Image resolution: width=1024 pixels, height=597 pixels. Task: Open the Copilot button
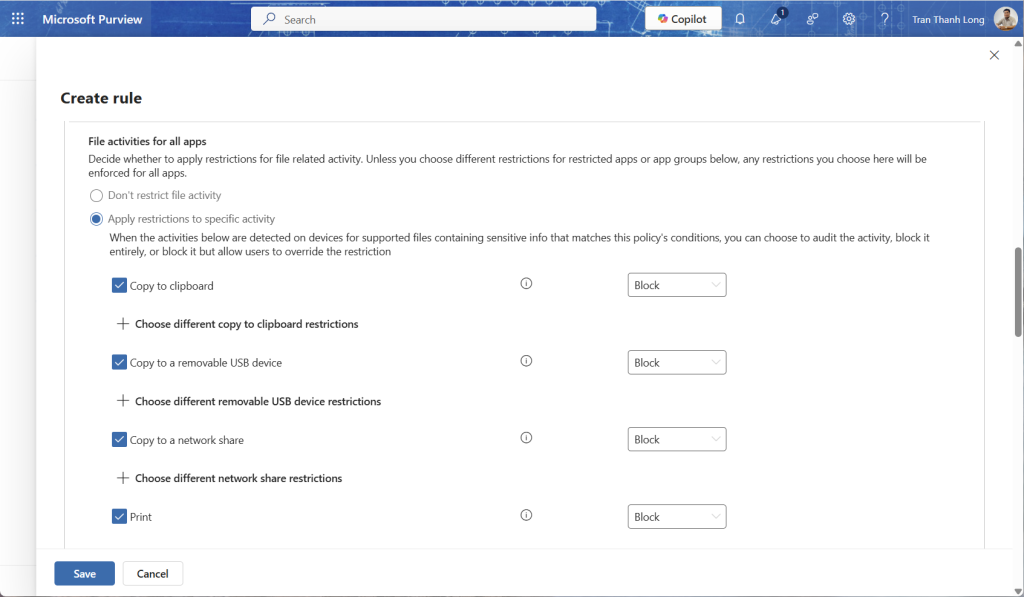point(683,19)
